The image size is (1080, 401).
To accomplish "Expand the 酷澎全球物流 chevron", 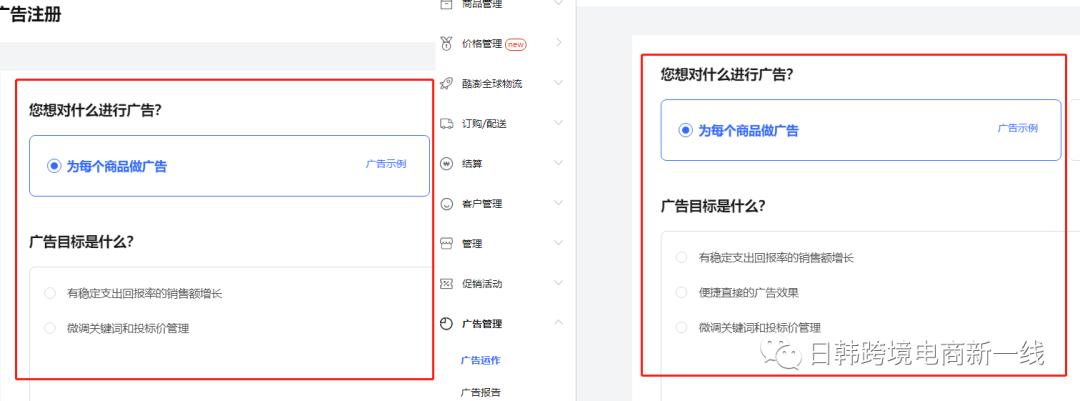I will [559, 83].
